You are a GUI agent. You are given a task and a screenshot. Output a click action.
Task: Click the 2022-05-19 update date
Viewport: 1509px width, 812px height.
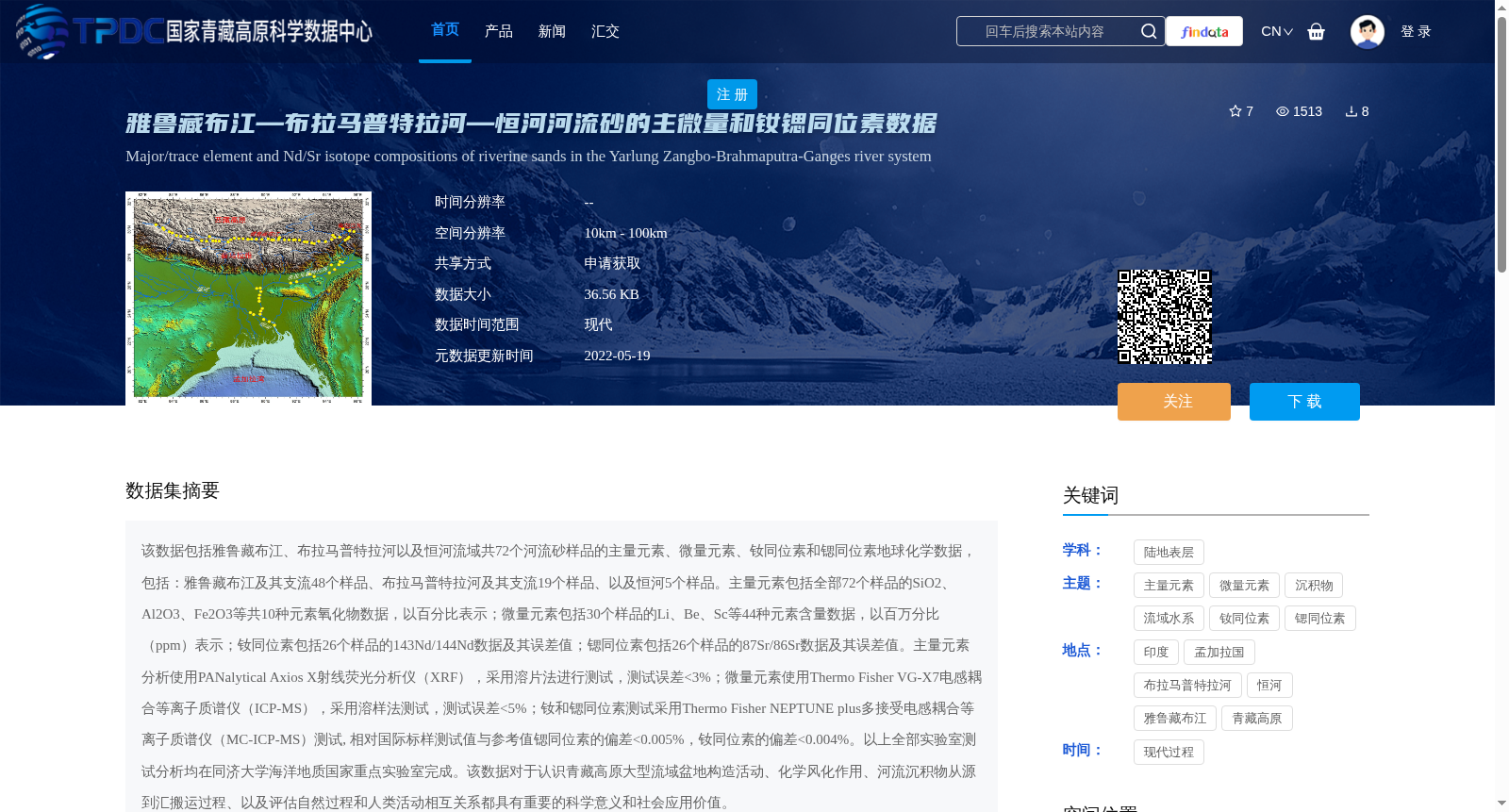(x=617, y=356)
